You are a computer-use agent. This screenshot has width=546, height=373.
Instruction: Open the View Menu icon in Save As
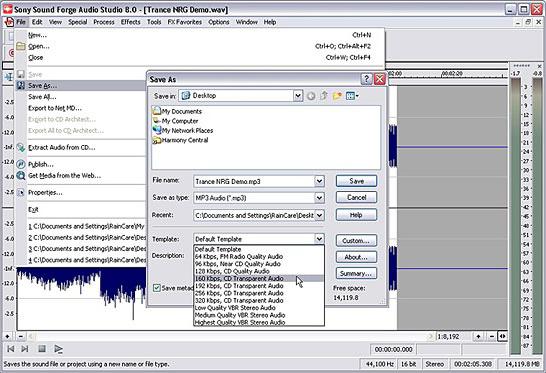click(352, 95)
